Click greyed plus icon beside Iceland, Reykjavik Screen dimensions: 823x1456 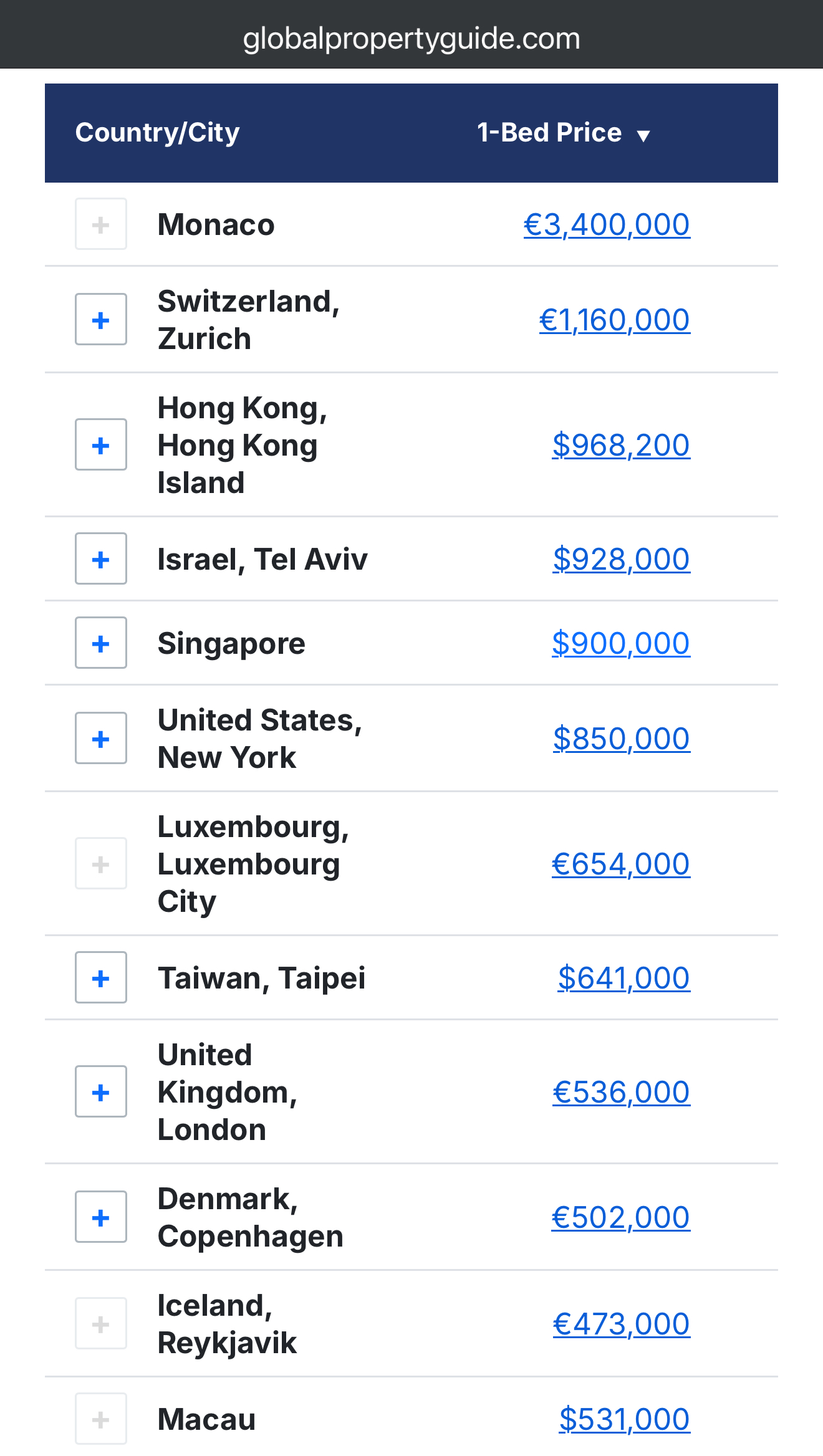pyautogui.click(x=101, y=1324)
